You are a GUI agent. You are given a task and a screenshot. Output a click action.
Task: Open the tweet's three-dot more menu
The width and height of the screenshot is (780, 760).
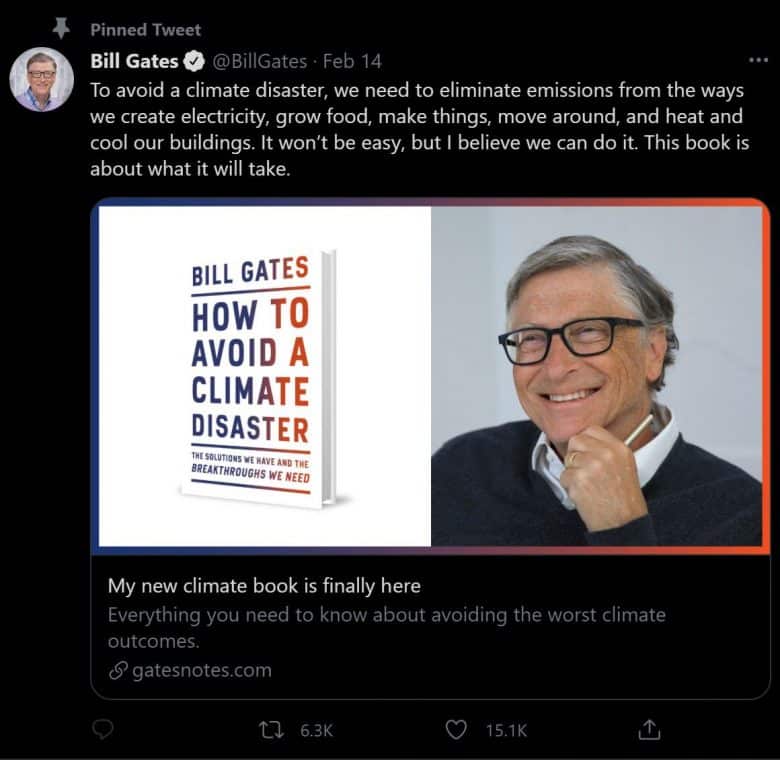[x=758, y=60]
